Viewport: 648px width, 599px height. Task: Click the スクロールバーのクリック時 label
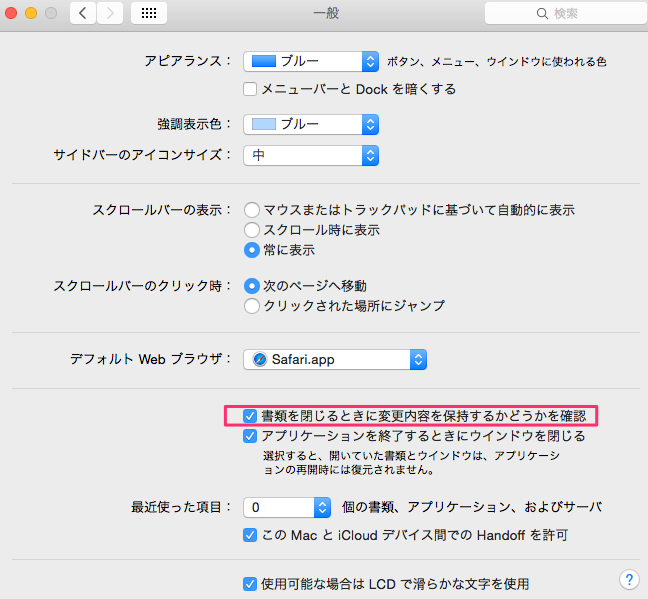pyautogui.click(x=142, y=286)
